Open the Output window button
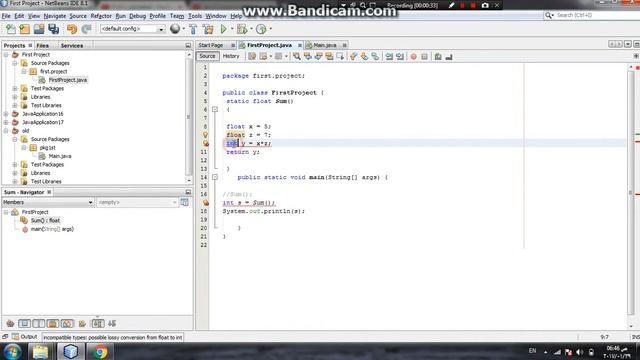This screenshot has width=640, height=360. (24, 337)
